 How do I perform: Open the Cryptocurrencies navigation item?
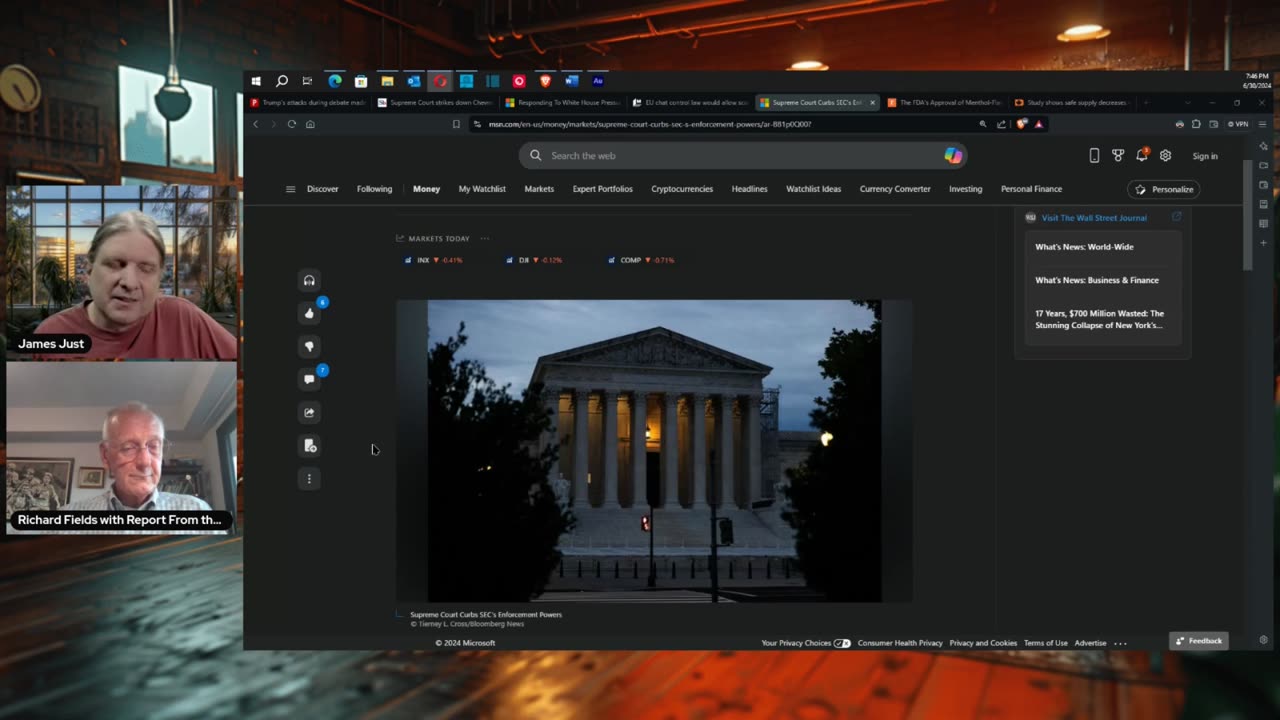pyautogui.click(x=682, y=189)
